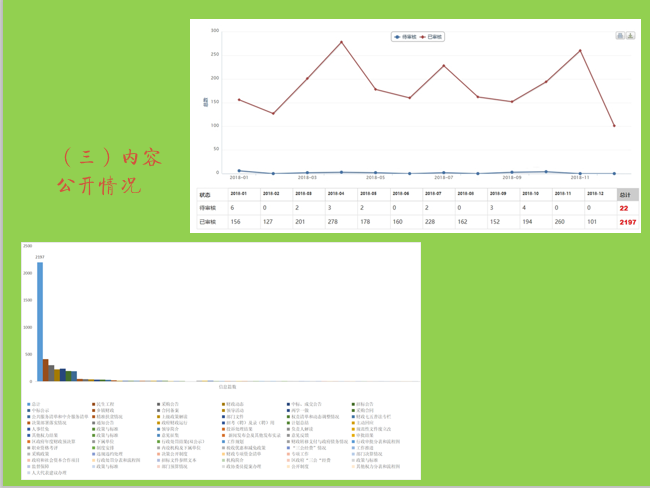The height and width of the screenshot is (488, 650).
Task: Click the peak data point at 2018-04
Action: click(x=341, y=42)
